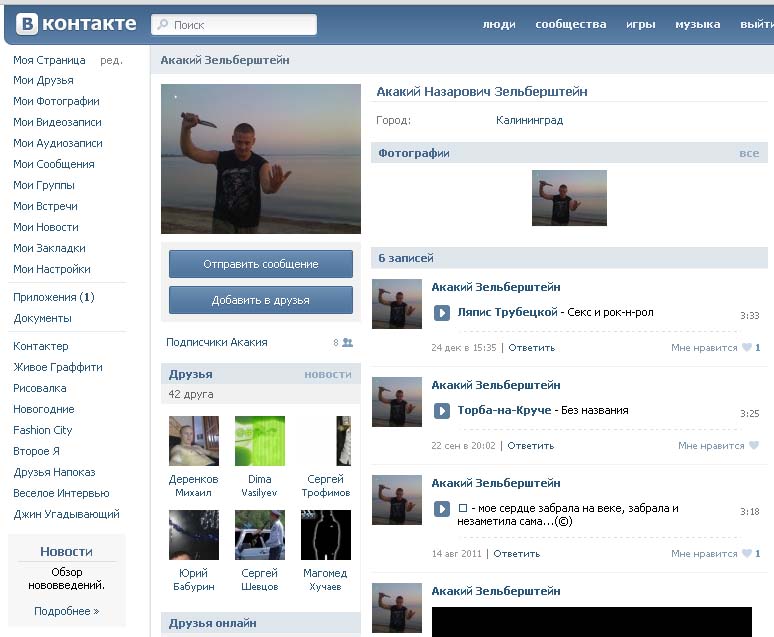774x637 pixels.
Task: Go to Моя Страница
Action: tap(49, 60)
